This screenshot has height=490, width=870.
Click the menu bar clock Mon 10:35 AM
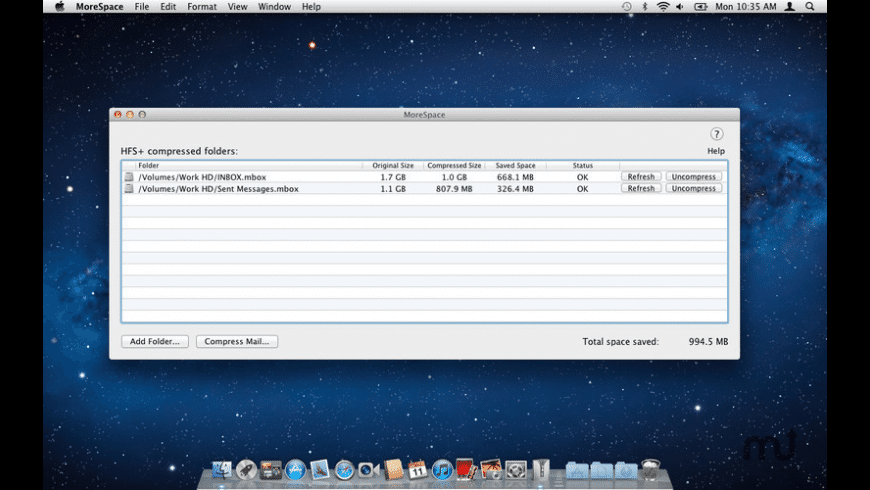[x=746, y=7]
